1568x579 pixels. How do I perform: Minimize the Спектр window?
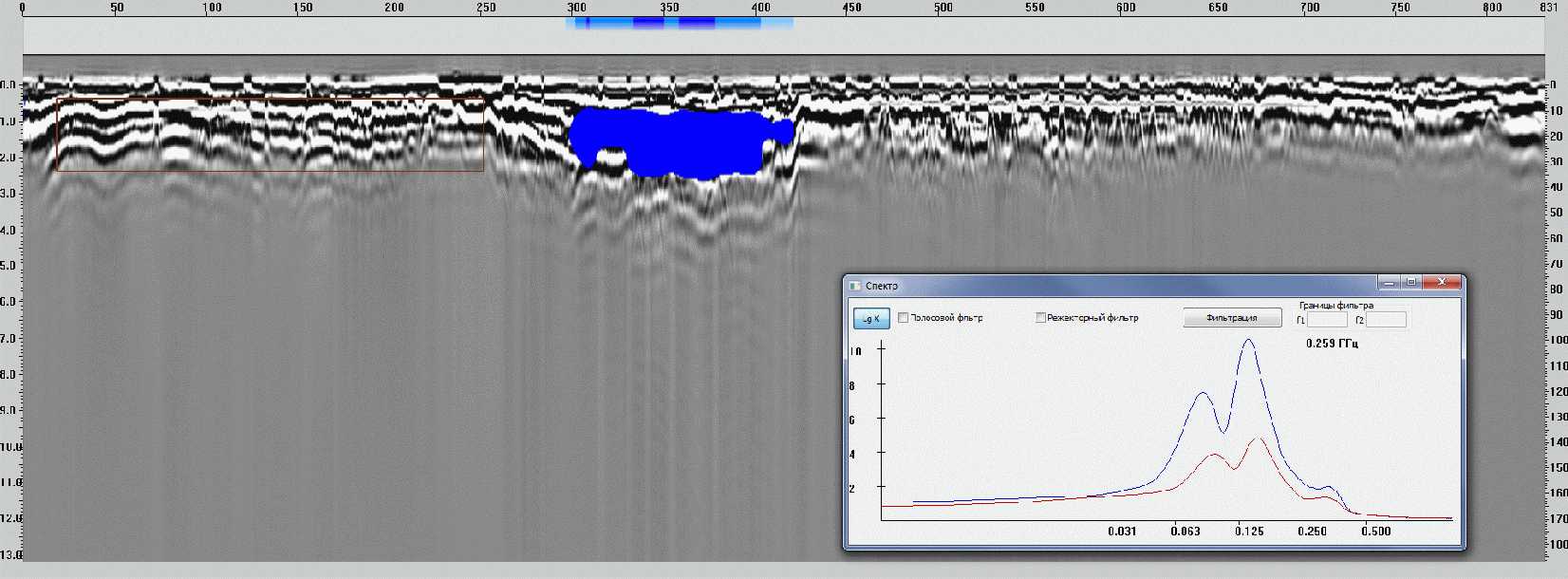click(x=1390, y=283)
